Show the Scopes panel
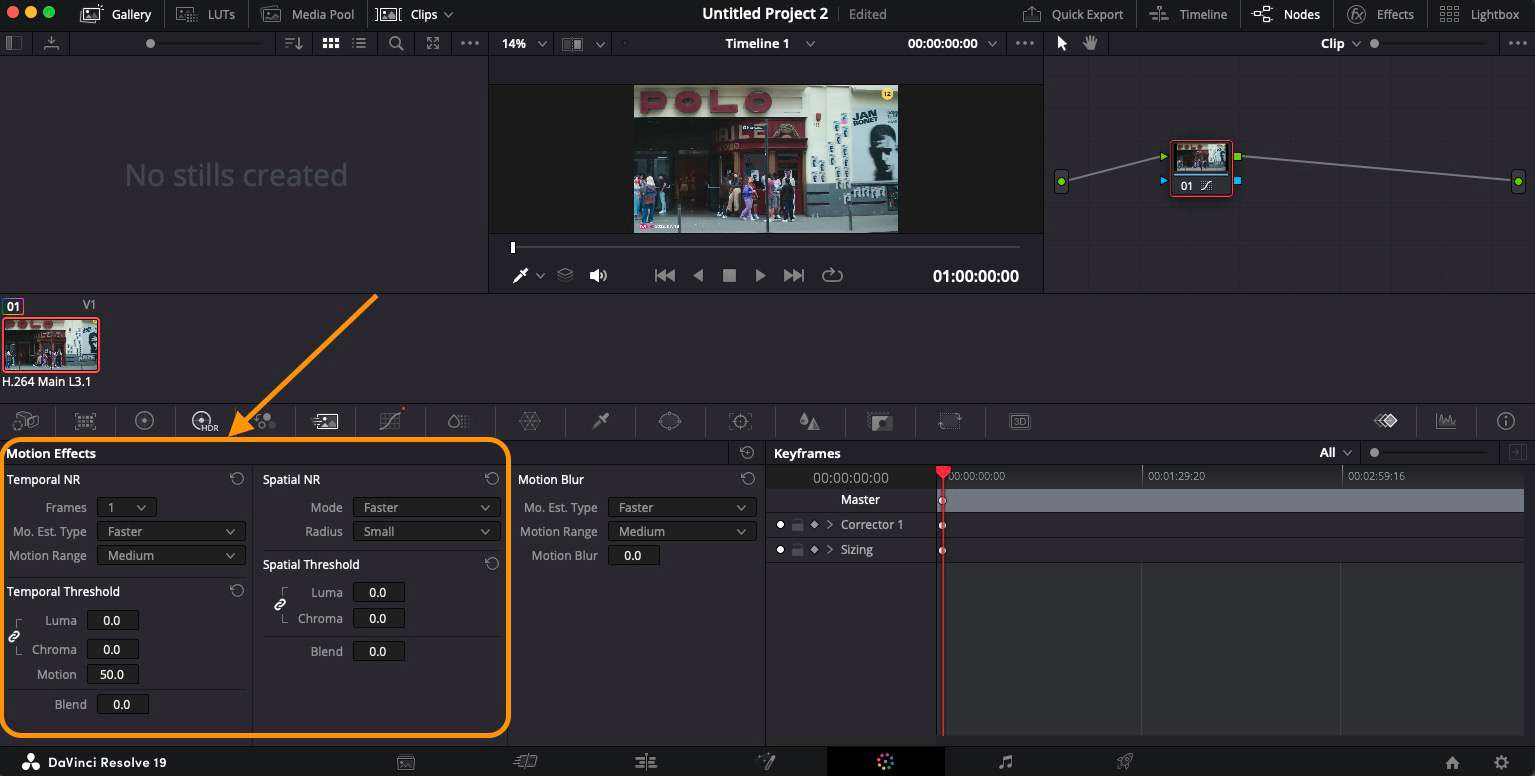The width and height of the screenshot is (1535, 776). click(x=1445, y=421)
